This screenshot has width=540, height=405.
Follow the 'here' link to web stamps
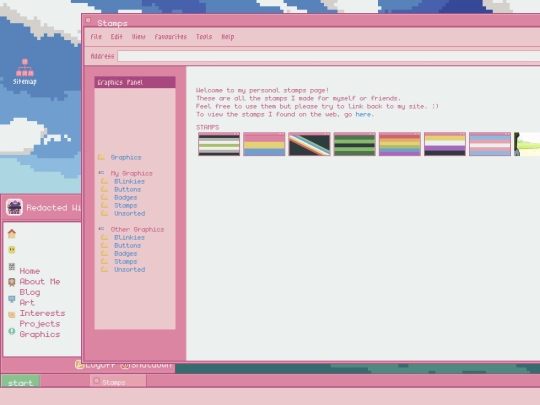363,114
